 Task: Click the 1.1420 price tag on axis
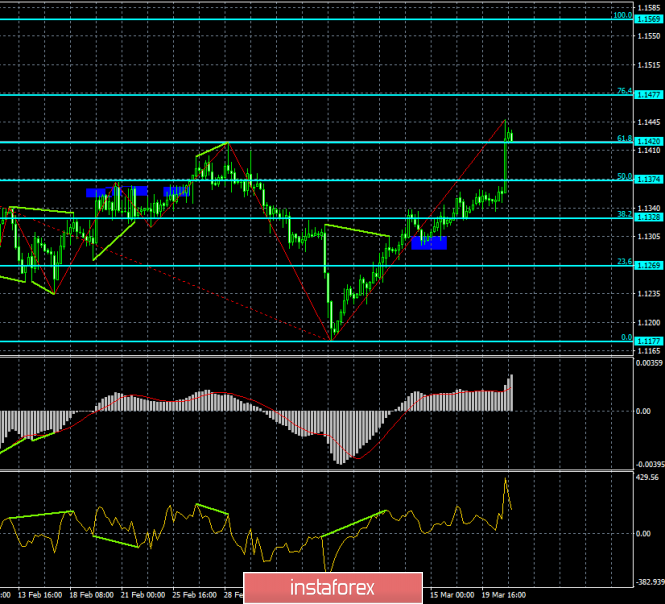point(649,141)
